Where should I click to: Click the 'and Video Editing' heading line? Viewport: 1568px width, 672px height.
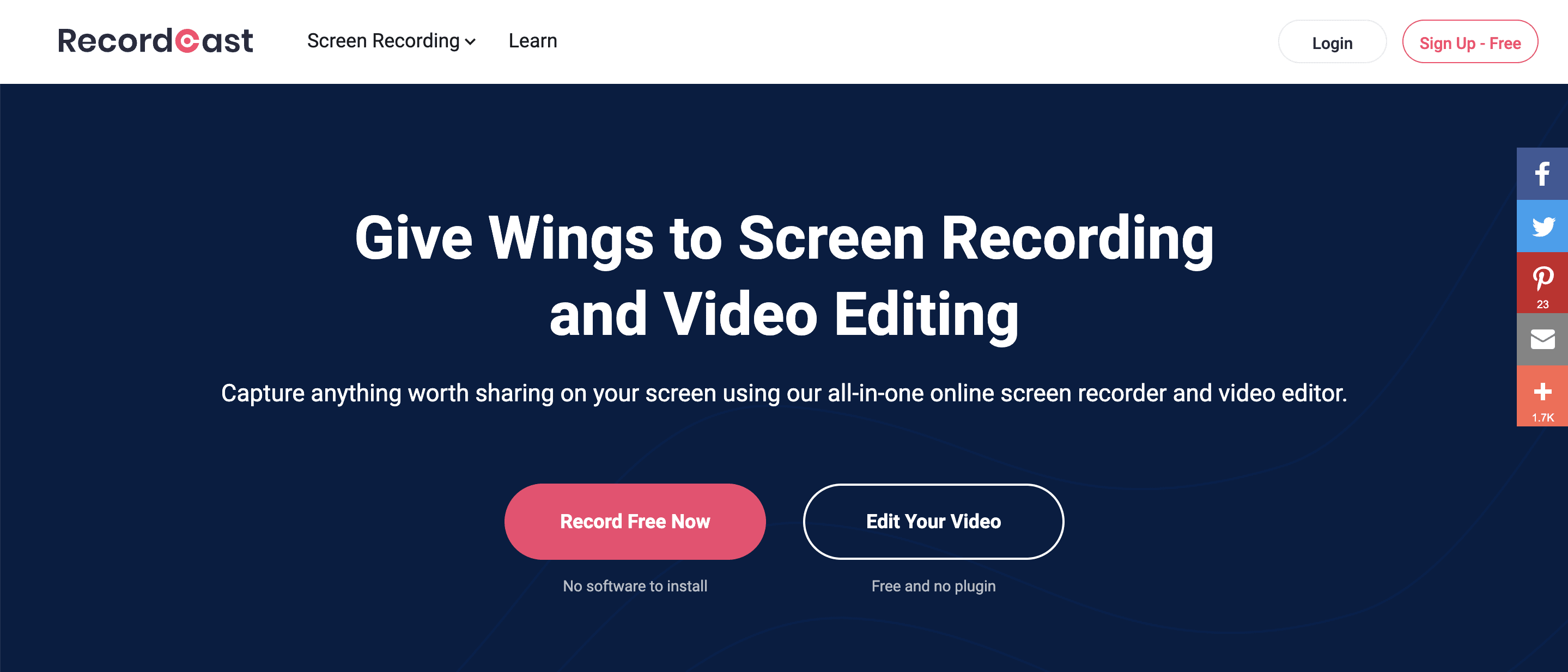point(784,314)
